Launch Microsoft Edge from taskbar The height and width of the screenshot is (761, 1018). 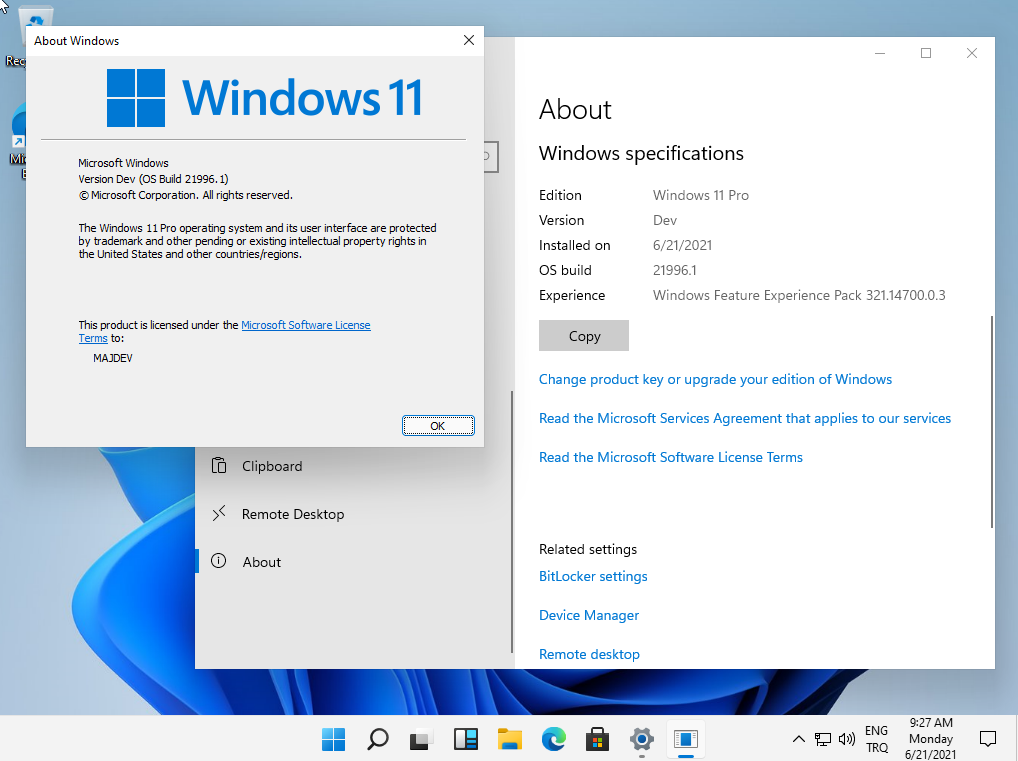click(x=554, y=739)
